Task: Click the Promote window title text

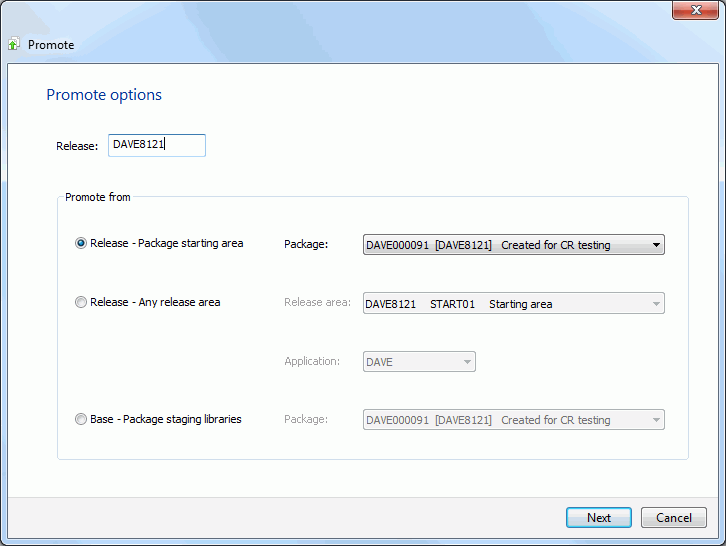Action: tap(51, 45)
